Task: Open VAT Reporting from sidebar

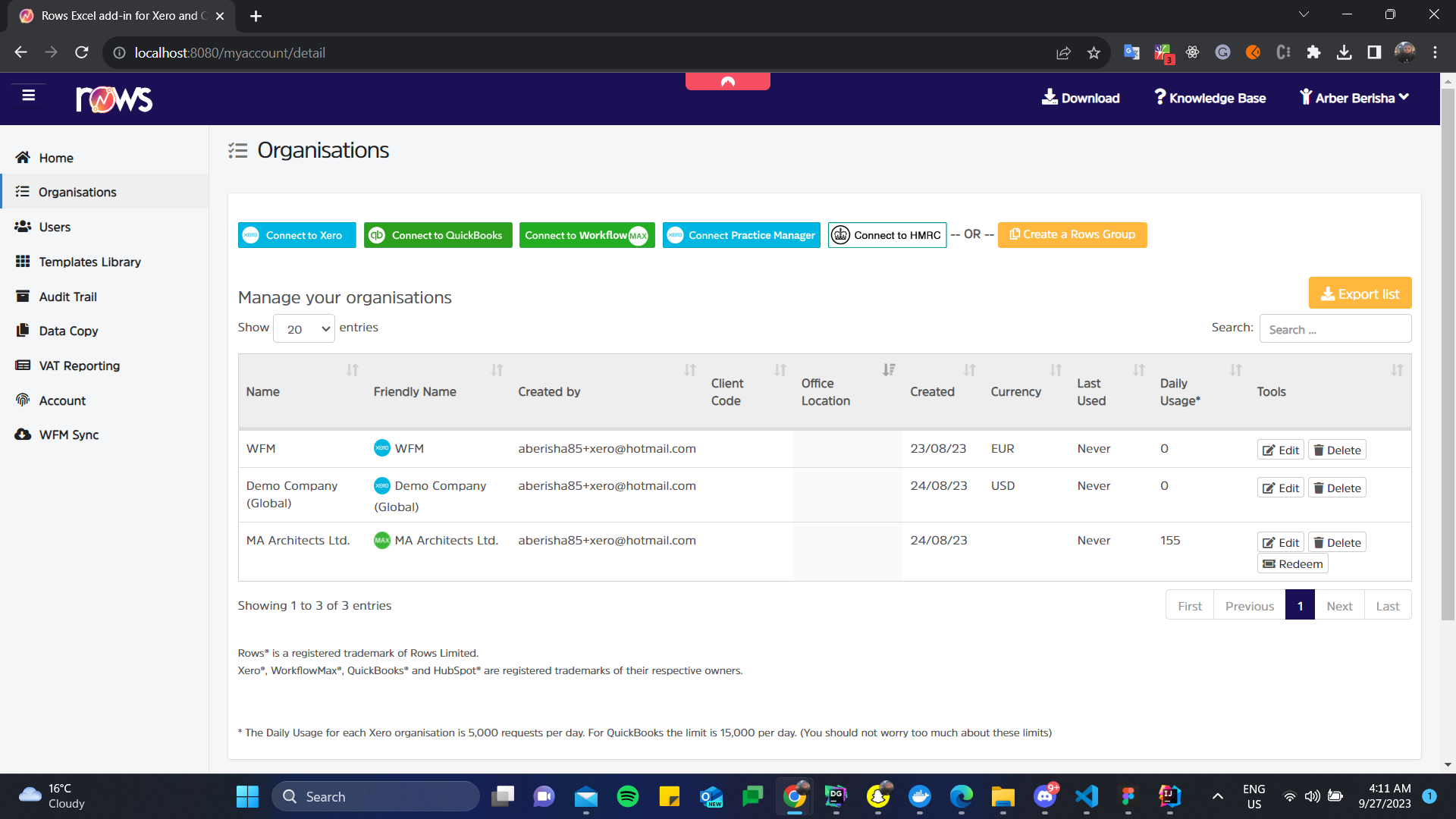Action: (x=78, y=366)
